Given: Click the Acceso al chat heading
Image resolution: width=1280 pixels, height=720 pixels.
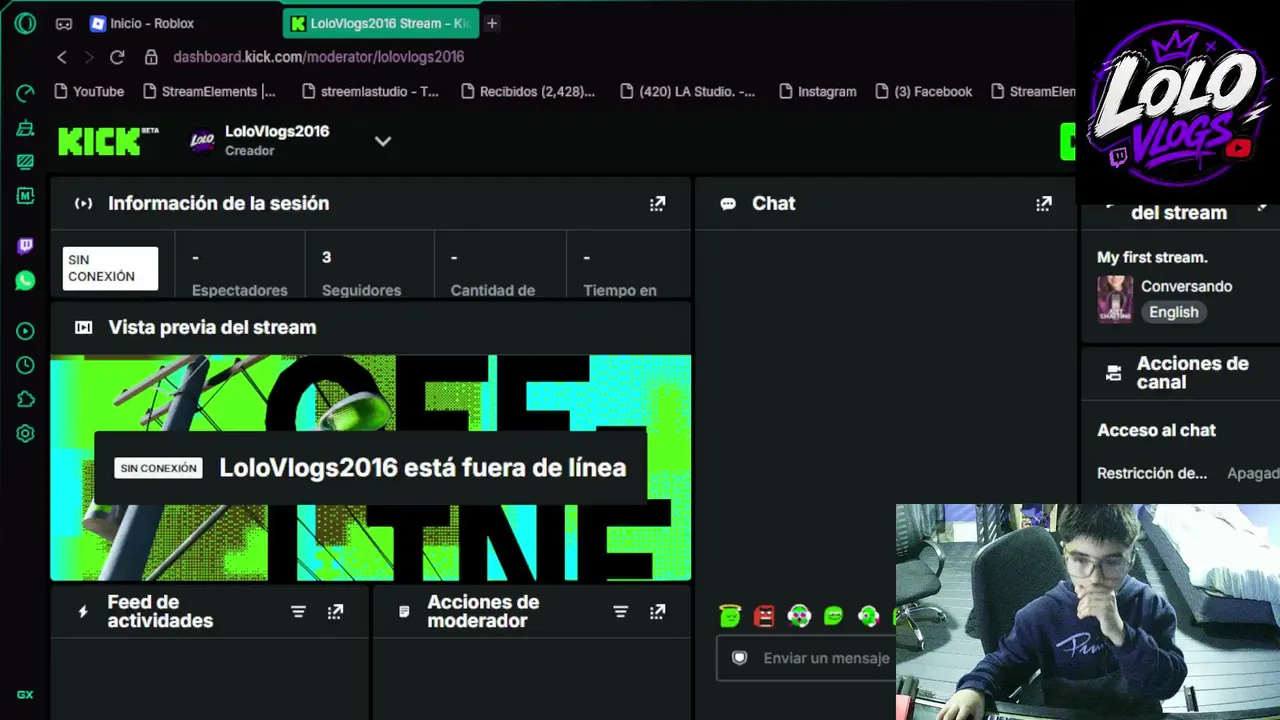Looking at the screenshot, I should [x=1156, y=430].
